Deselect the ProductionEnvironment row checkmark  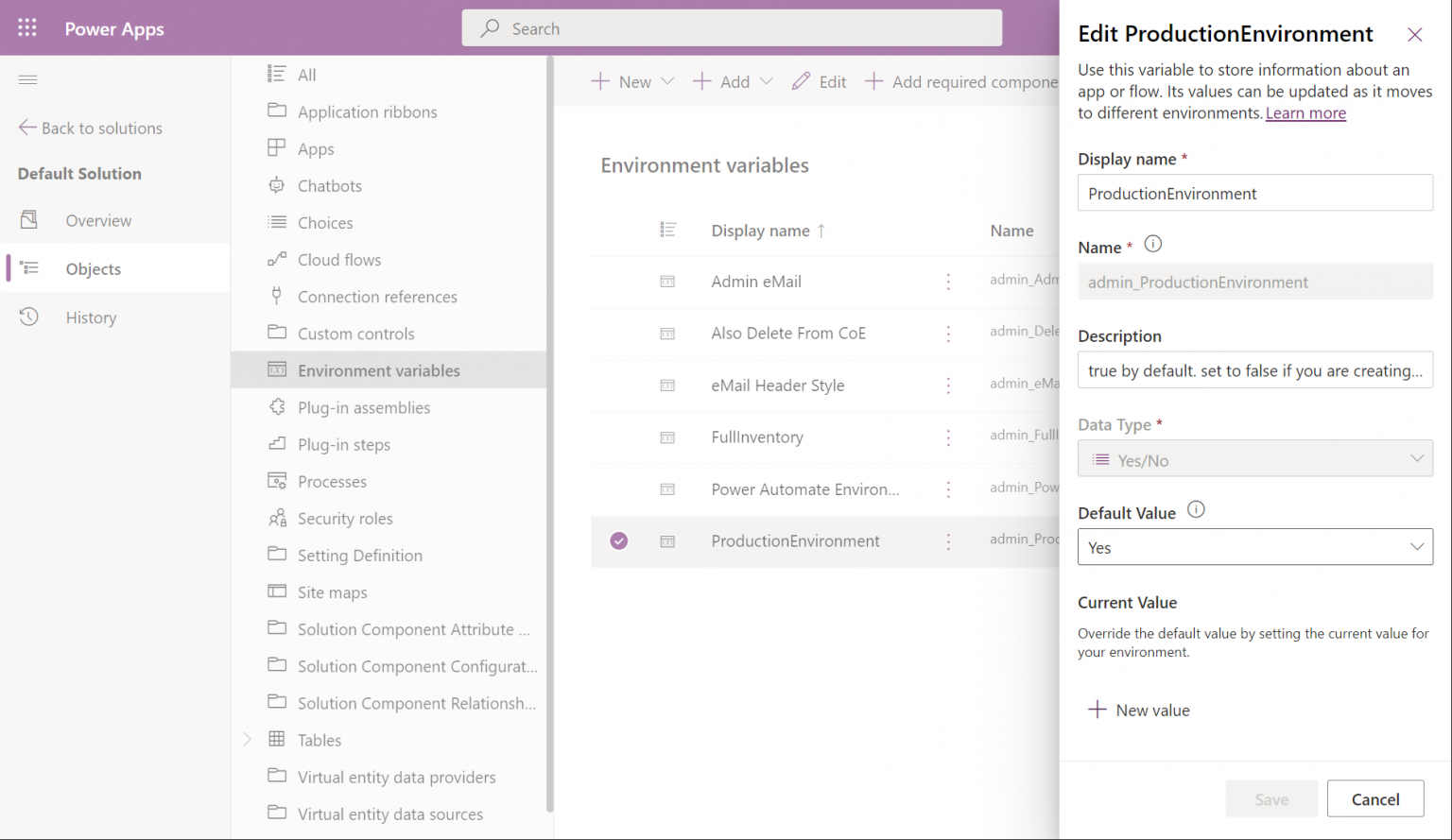point(619,540)
